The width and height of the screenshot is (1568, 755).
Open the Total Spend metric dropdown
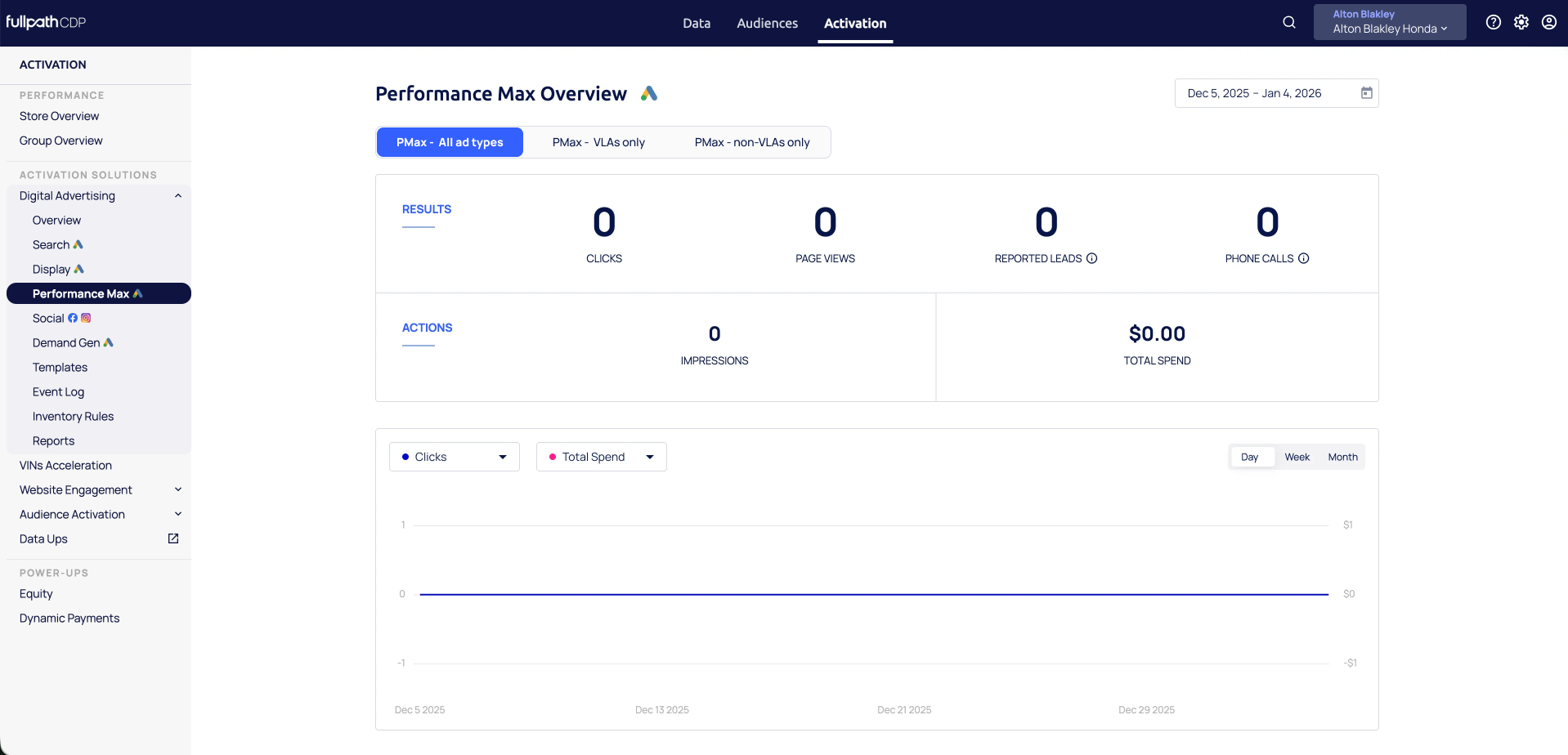pos(602,457)
